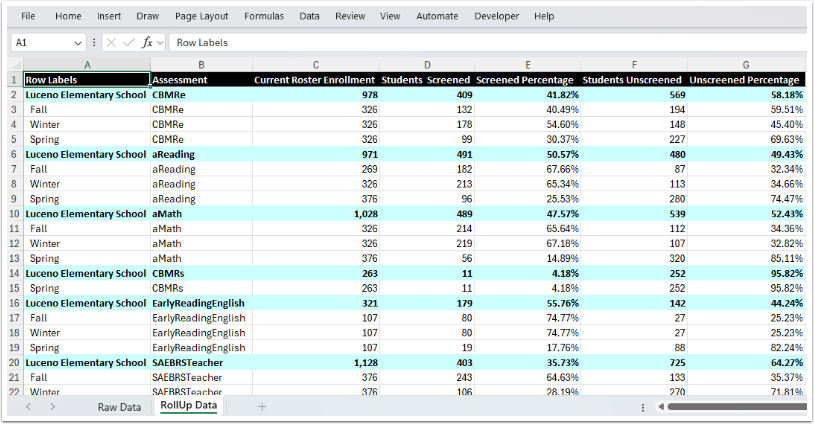This screenshot has width=814, height=424.
Task: Open the Help ribbon tab
Action: (x=544, y=16)
